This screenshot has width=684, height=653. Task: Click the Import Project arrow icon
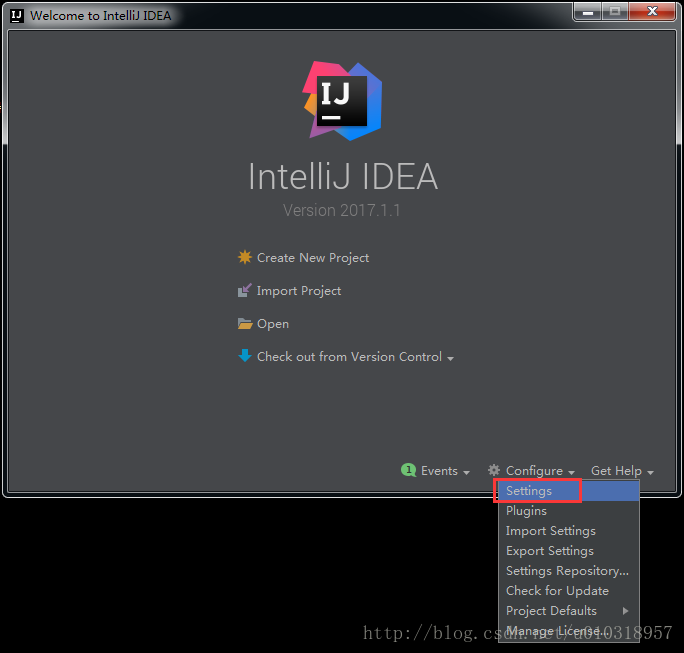[x=245, y=290]
